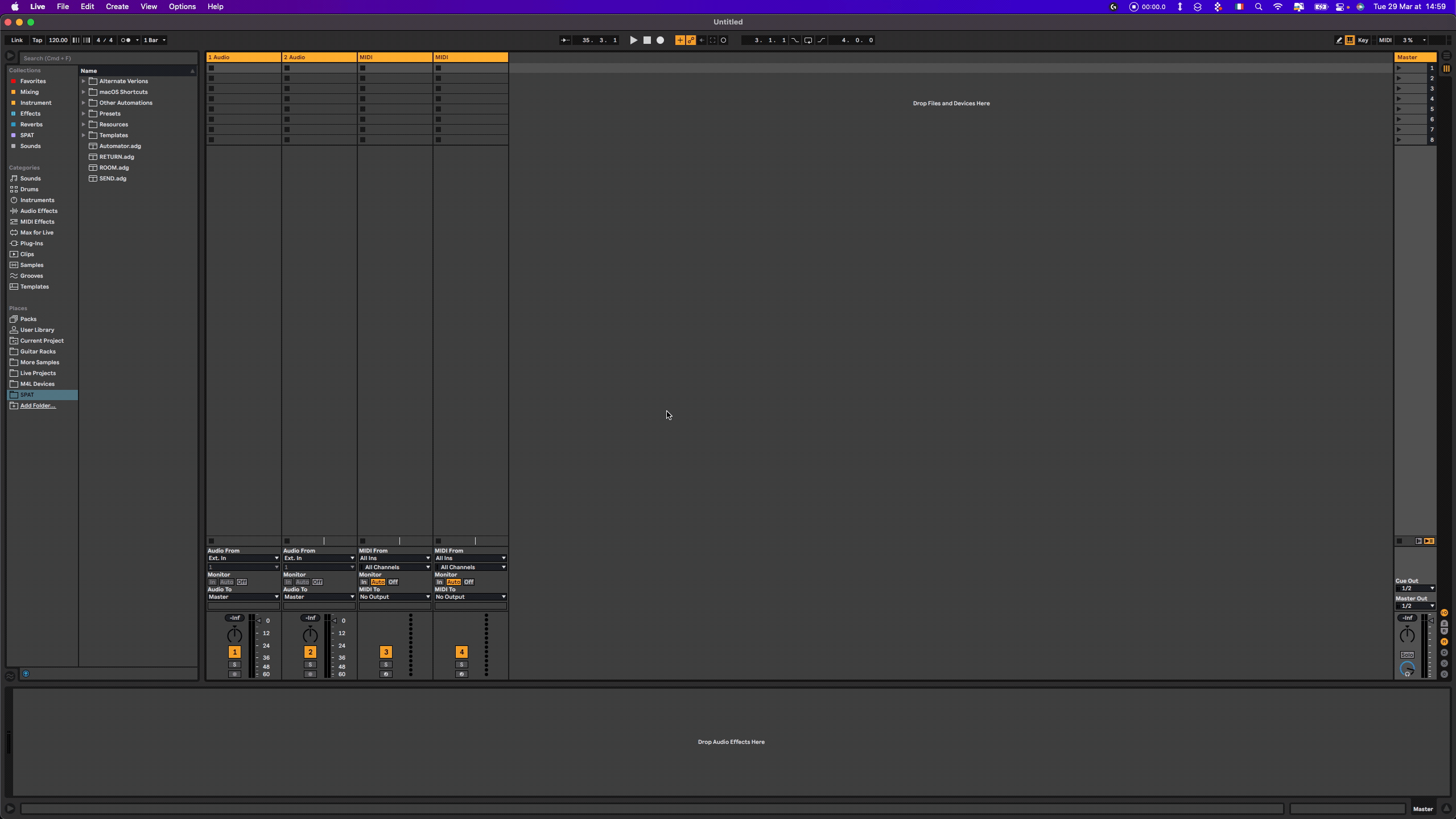Enable Draw Mode pencil icon
The image size is (1456, 819).
point(1339,40)
